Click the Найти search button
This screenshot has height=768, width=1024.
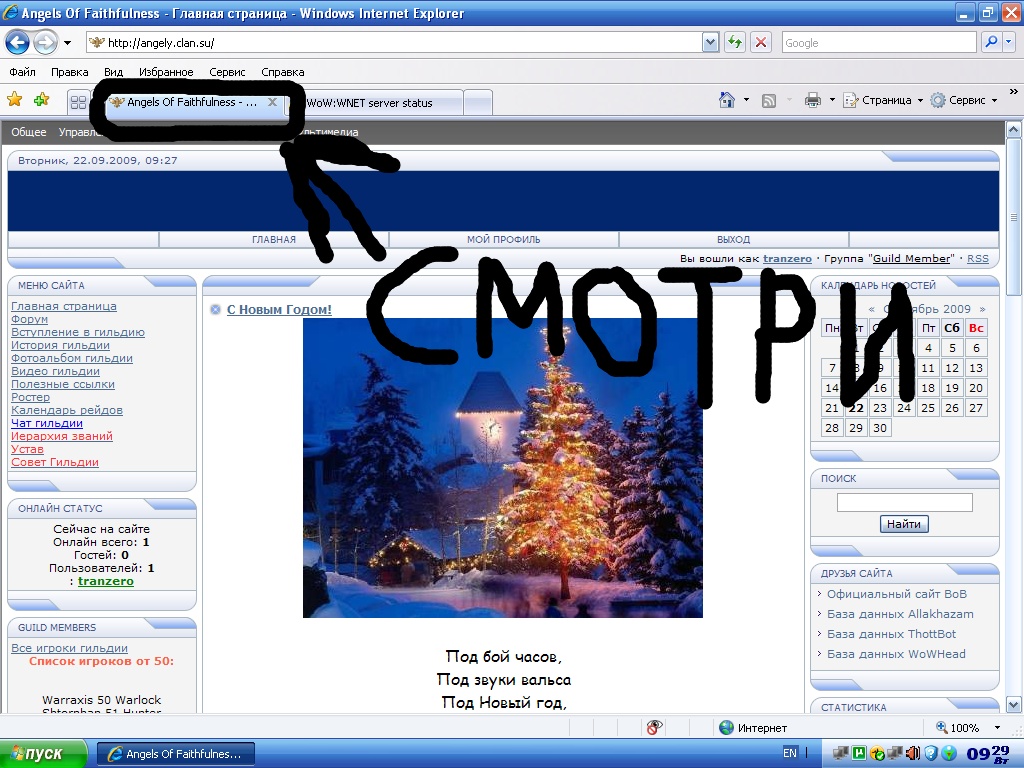tap(904, 524)
